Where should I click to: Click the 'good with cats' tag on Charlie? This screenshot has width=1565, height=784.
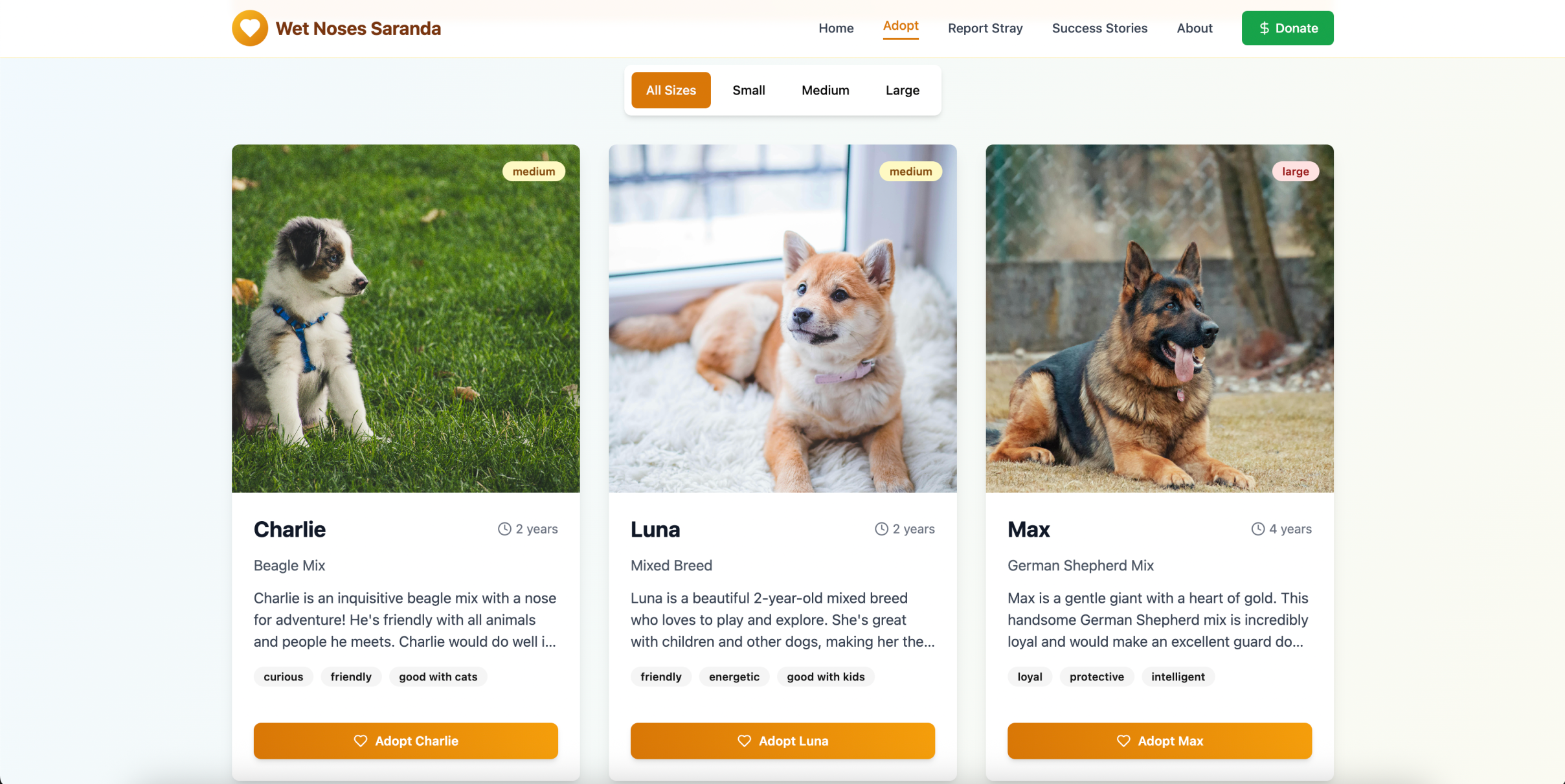[438, 677]
